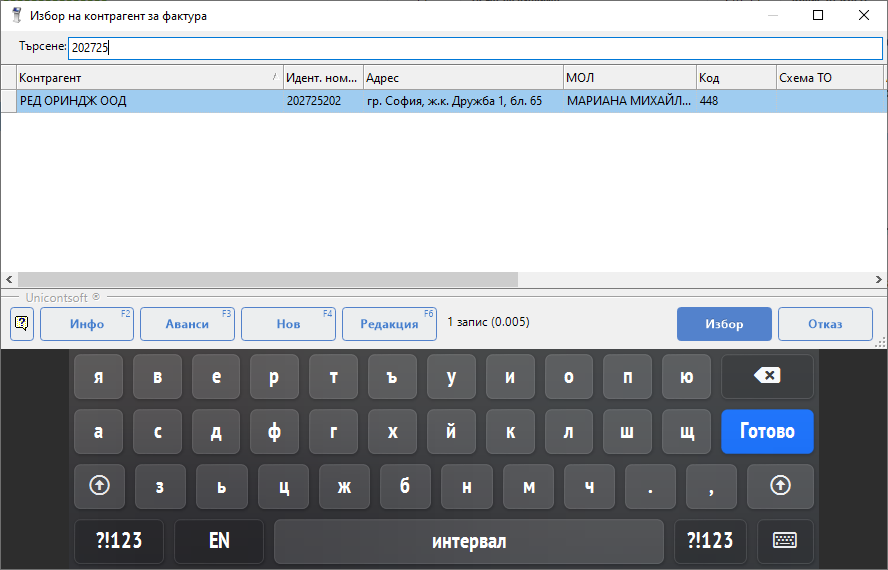The image size is (888, 570).
Task: Cancel dialog with Отказ button
Action: [x=825, y=324]
